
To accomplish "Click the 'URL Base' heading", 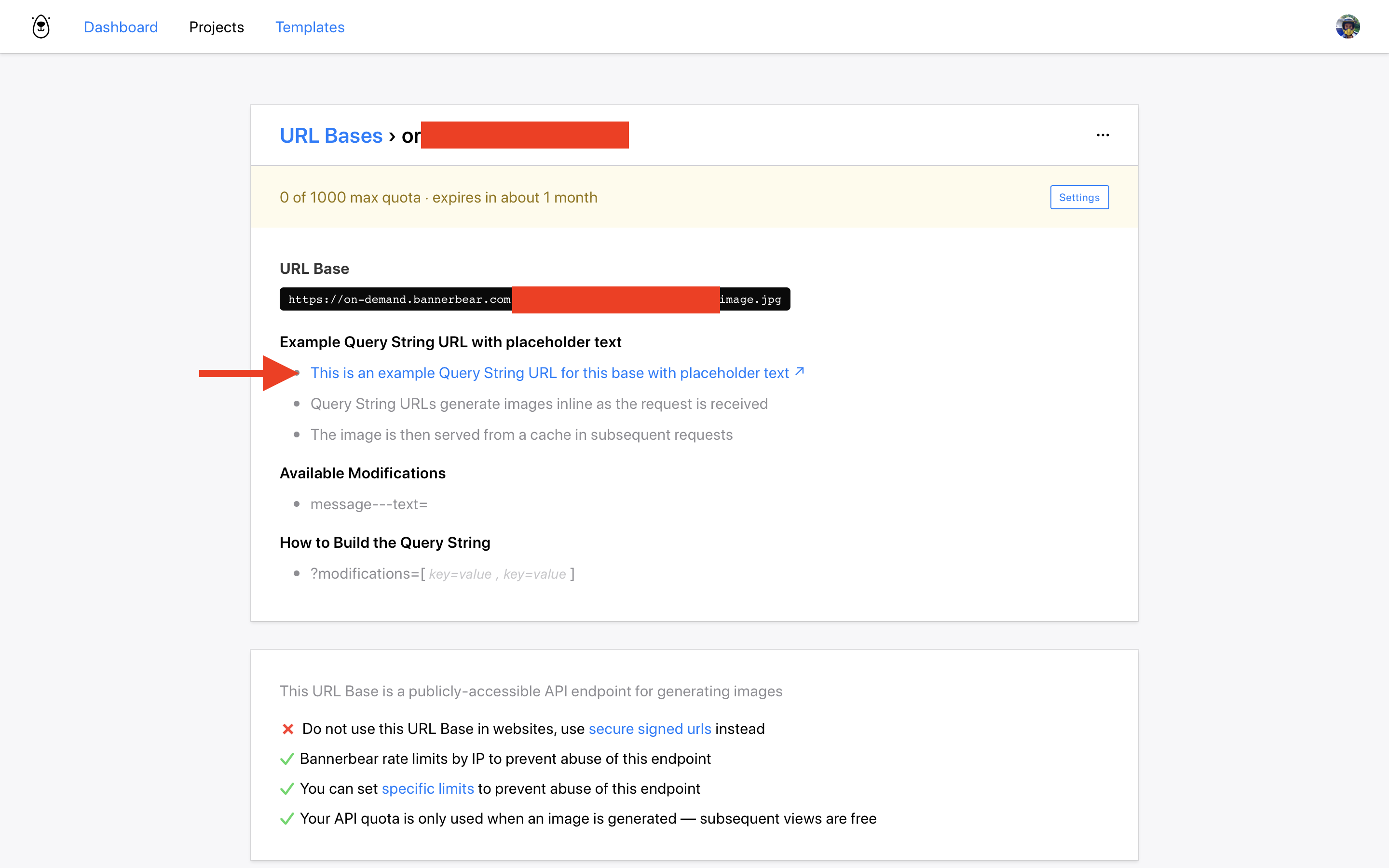I will coord(314,269).
